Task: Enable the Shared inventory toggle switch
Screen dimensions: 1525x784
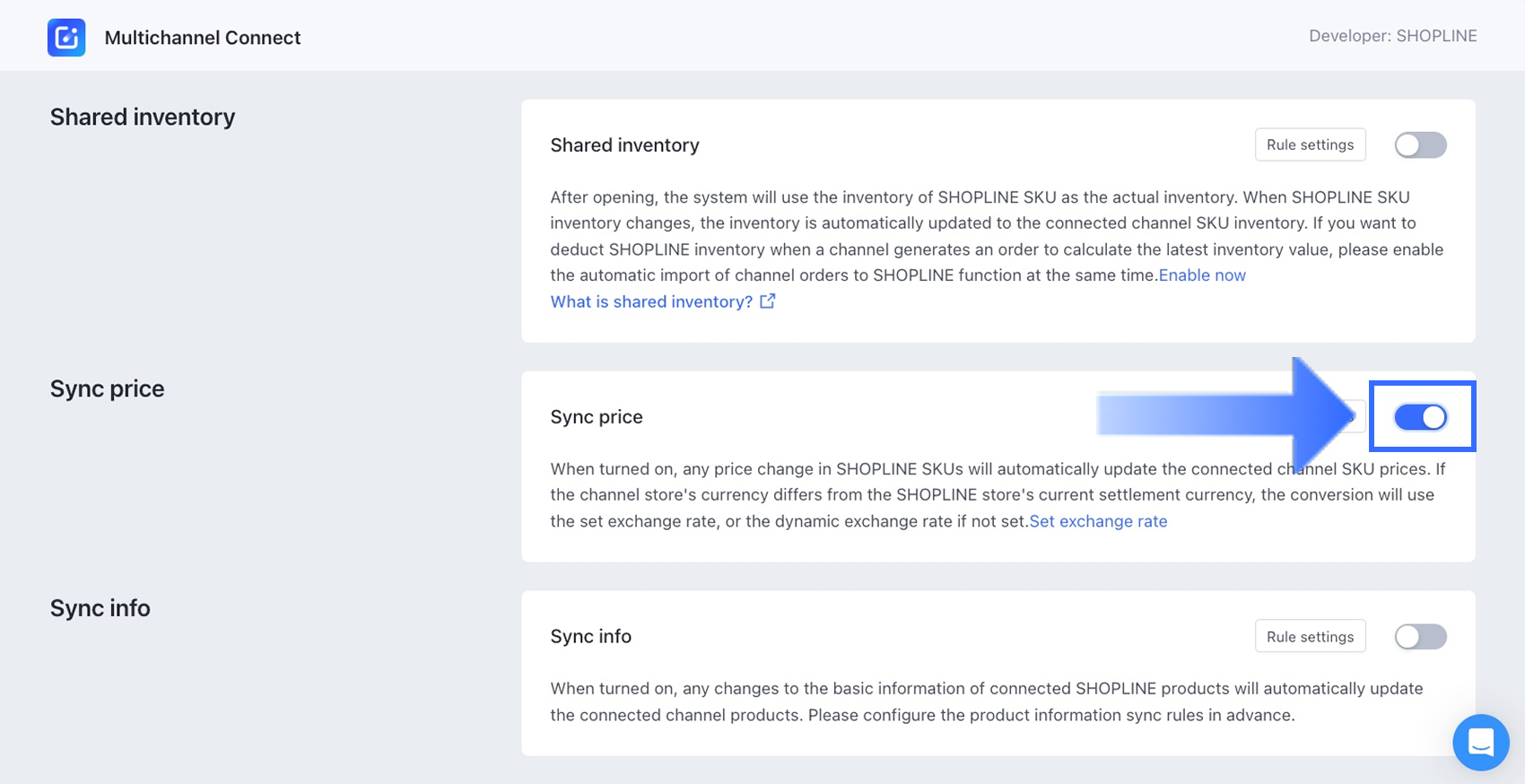Action: click(1420, 145)
